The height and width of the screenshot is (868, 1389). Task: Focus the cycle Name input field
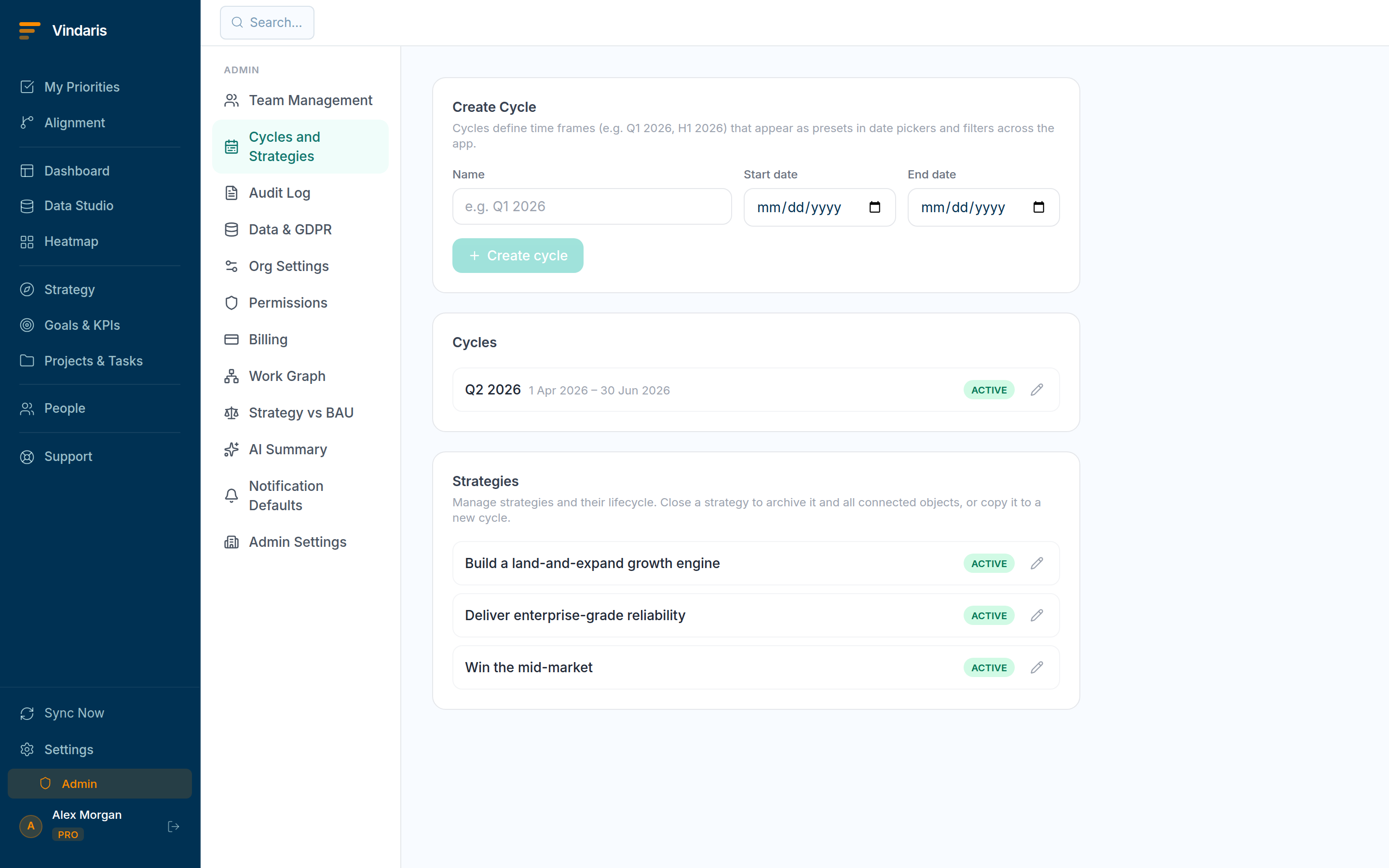(592, 207)
